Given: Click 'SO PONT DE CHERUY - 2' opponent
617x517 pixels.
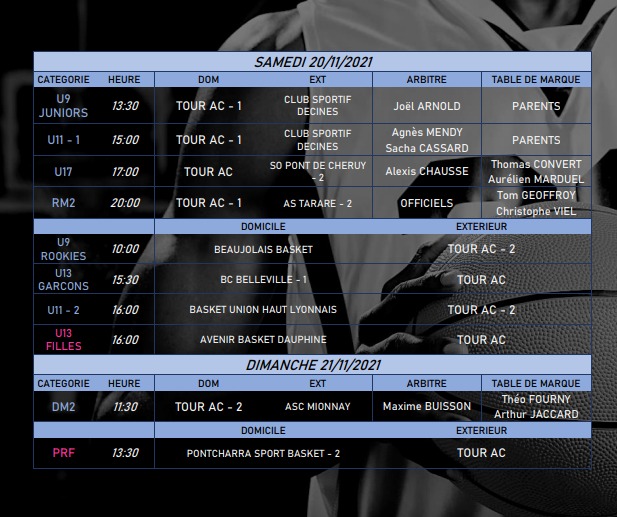Looking at the screenshot, I should click(x=318, y=172).
